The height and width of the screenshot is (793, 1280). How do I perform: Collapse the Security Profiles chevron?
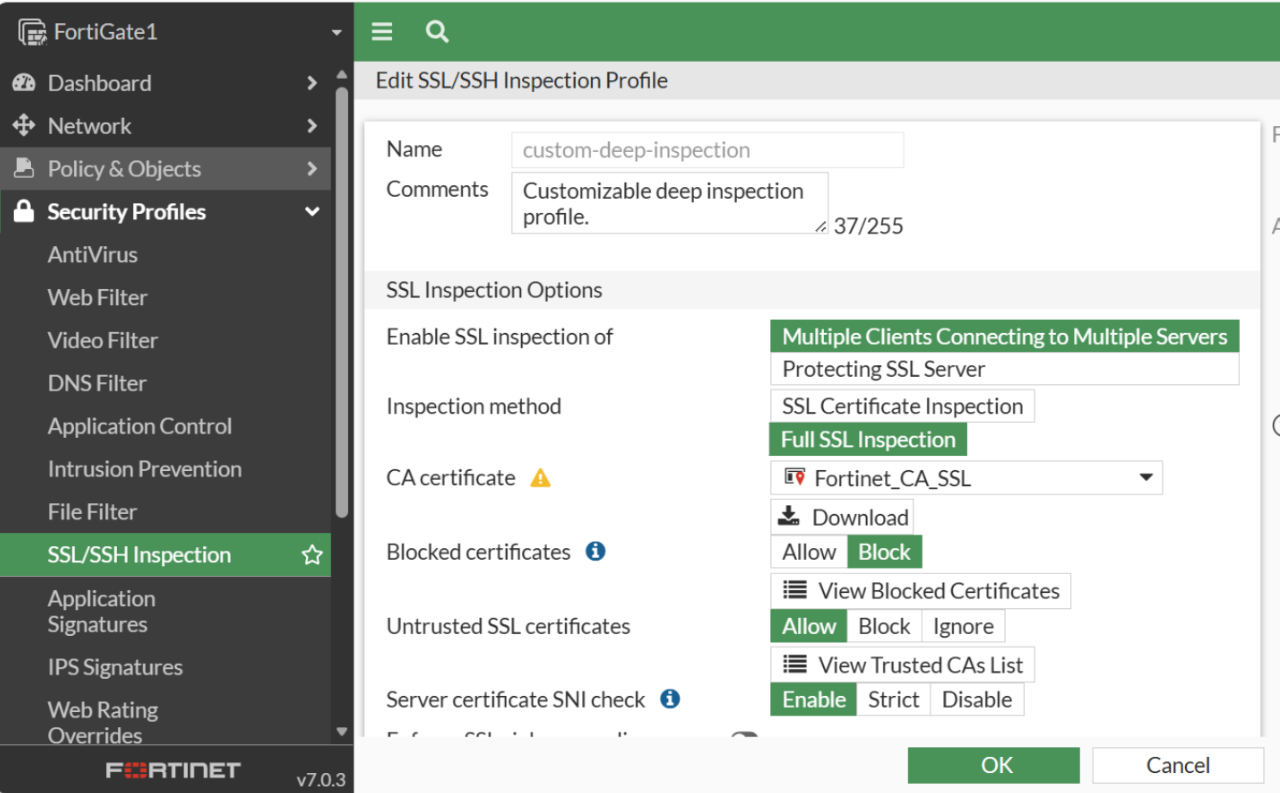(x=312, y=212)
